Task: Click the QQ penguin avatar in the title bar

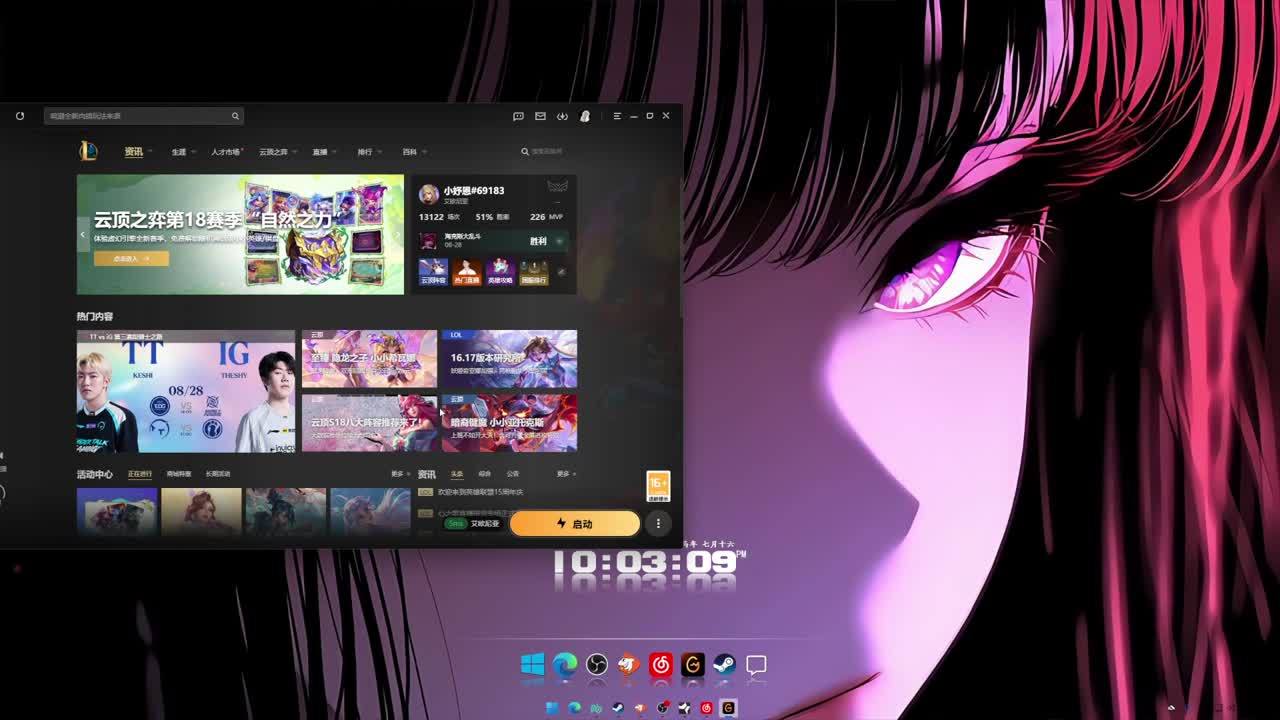Action: 585,116
